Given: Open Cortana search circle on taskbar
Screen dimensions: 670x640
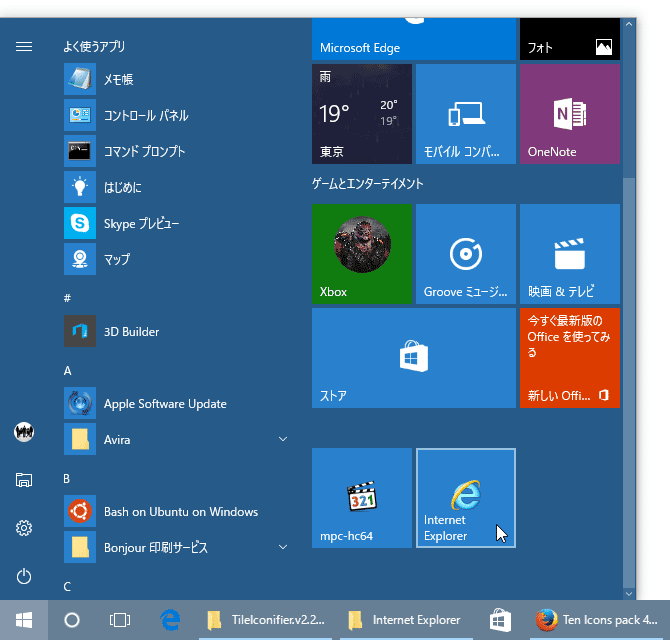Looking at the screenshot, I should click(72, 620).
